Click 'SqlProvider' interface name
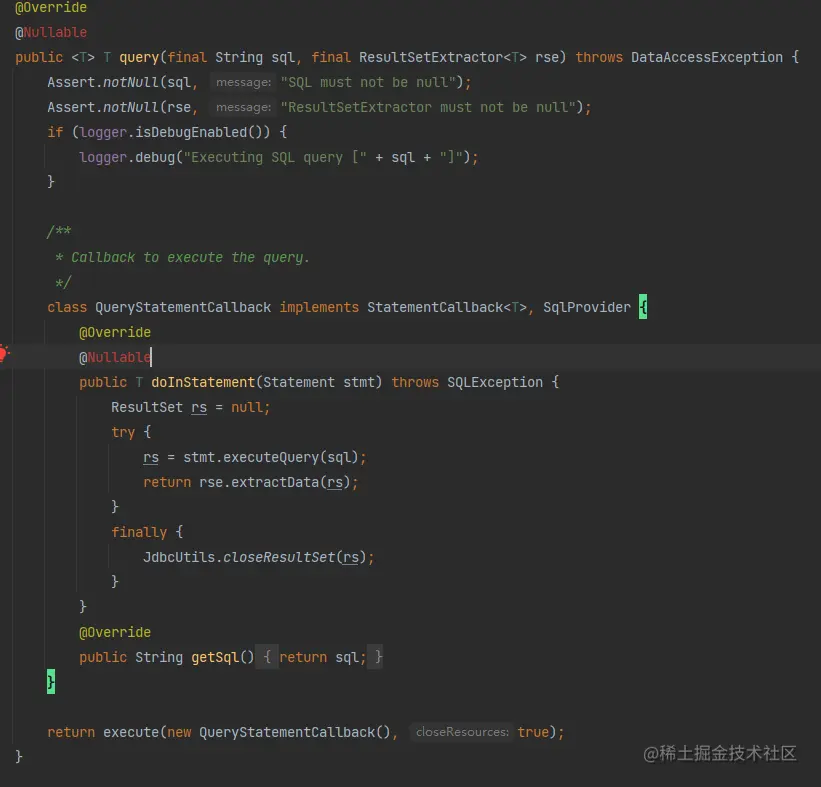 tap(587, 307)
